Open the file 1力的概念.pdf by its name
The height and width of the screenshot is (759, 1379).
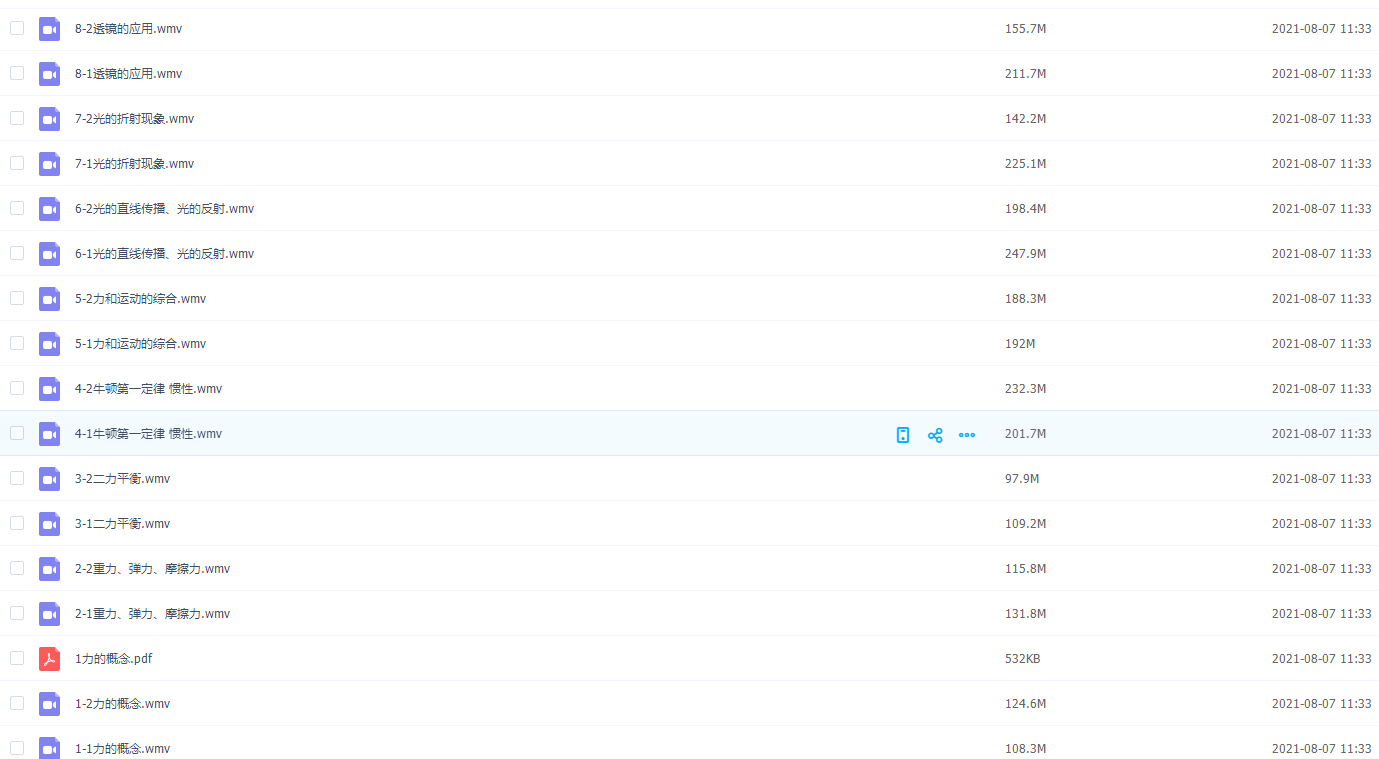tap(113, 659)
